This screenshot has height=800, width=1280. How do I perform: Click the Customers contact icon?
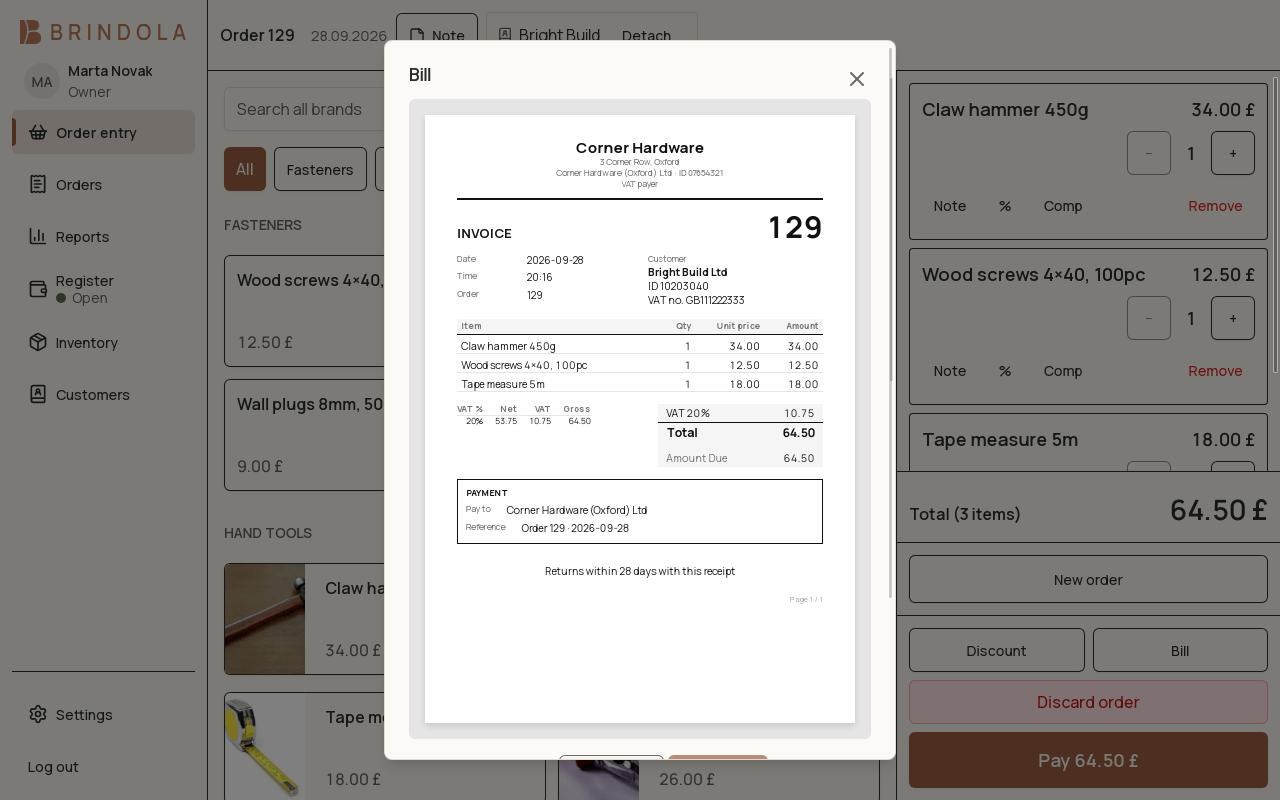38,394
